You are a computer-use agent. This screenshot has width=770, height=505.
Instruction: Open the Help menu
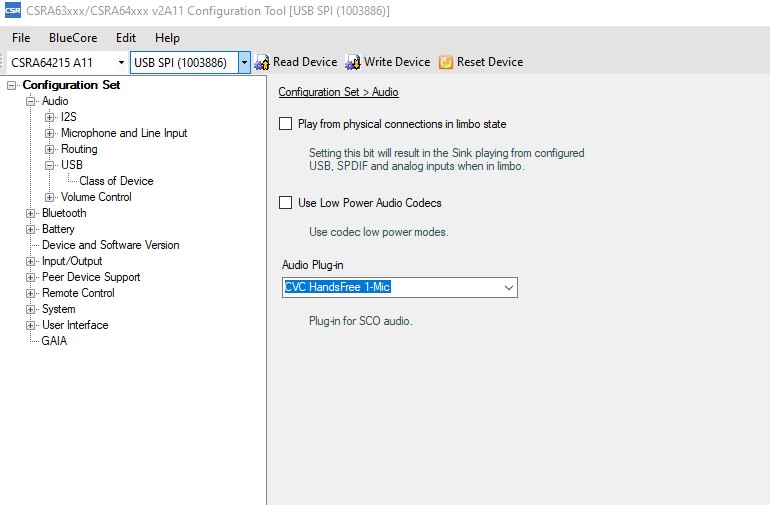(x=168, y=38)
